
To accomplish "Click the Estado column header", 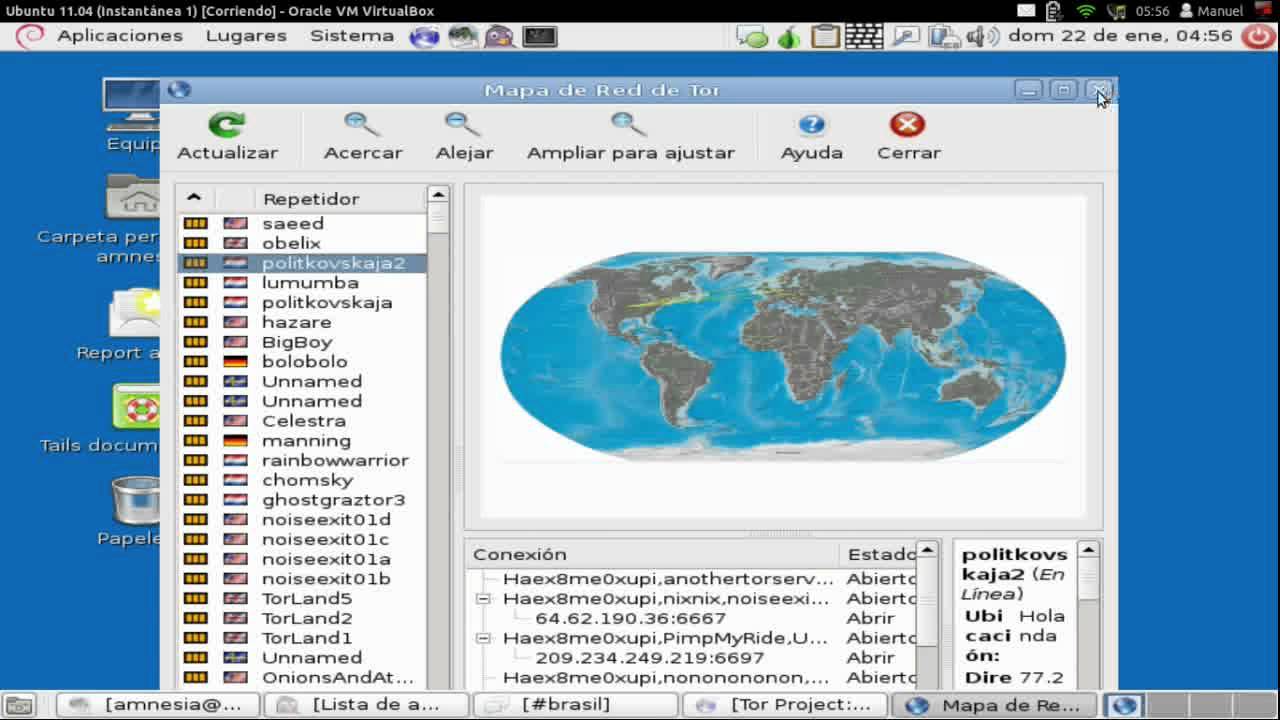I will 878,554.
